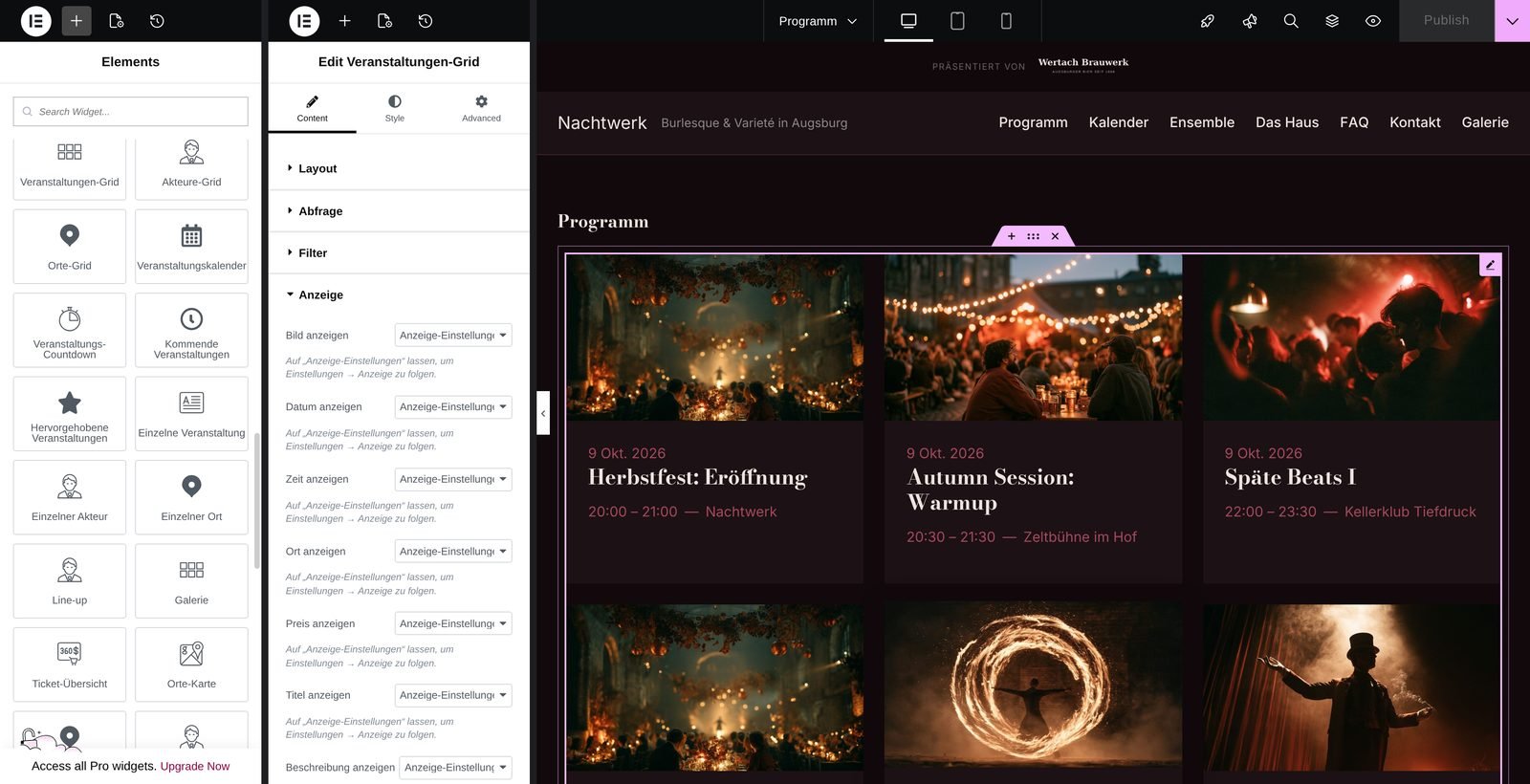The height and width of the screenshot is (784, 1530).
Task: Open the Datum anzeigen dropdown
Action: [x=453, y=407]
